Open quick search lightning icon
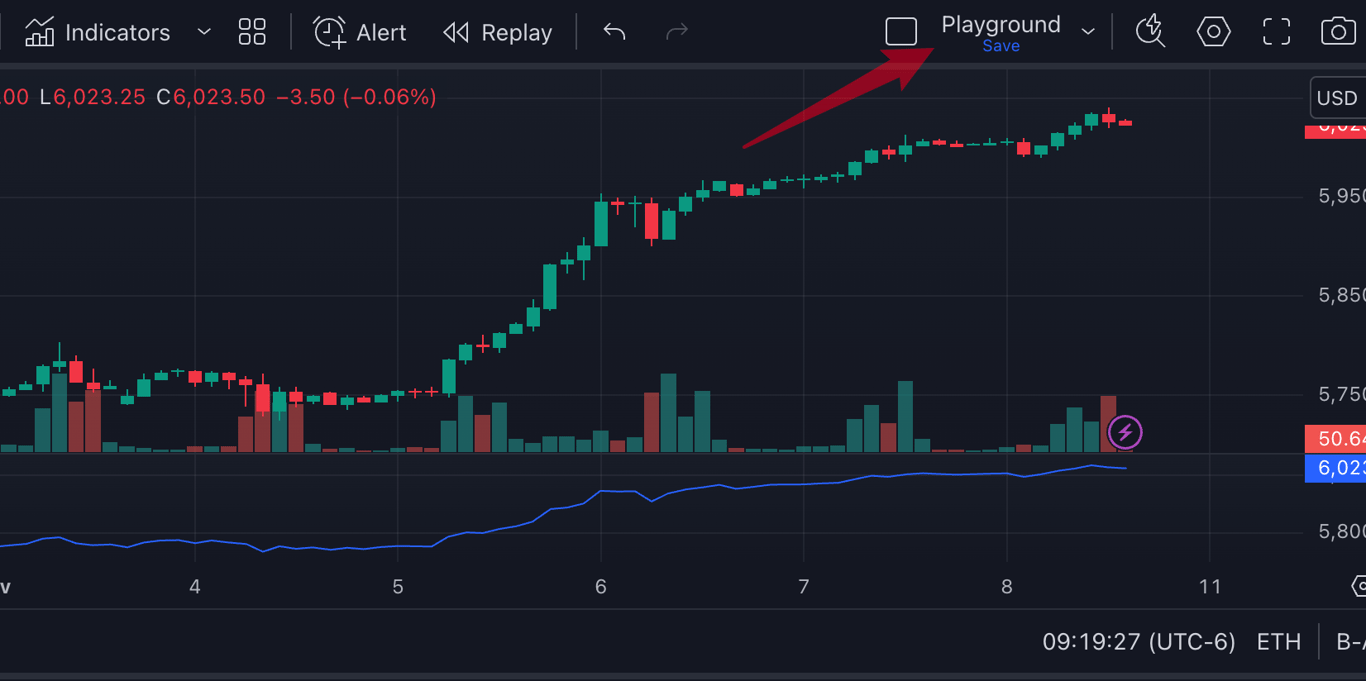 (x=1151, y=32)
